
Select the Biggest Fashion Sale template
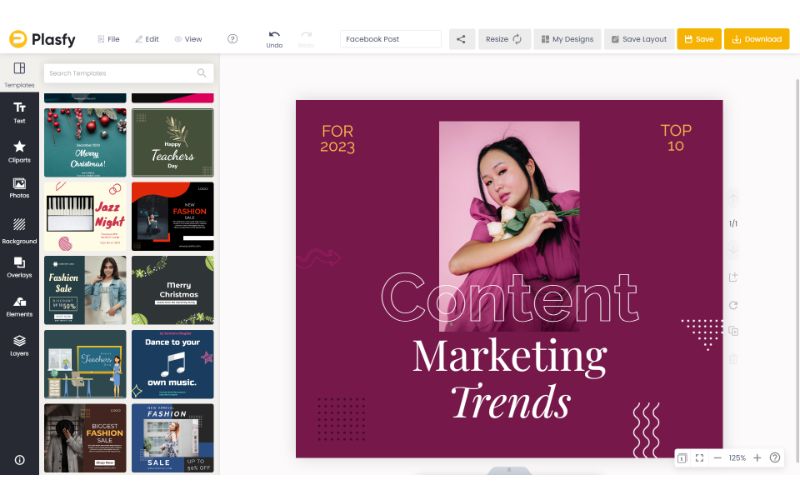(x=85, y=438)
